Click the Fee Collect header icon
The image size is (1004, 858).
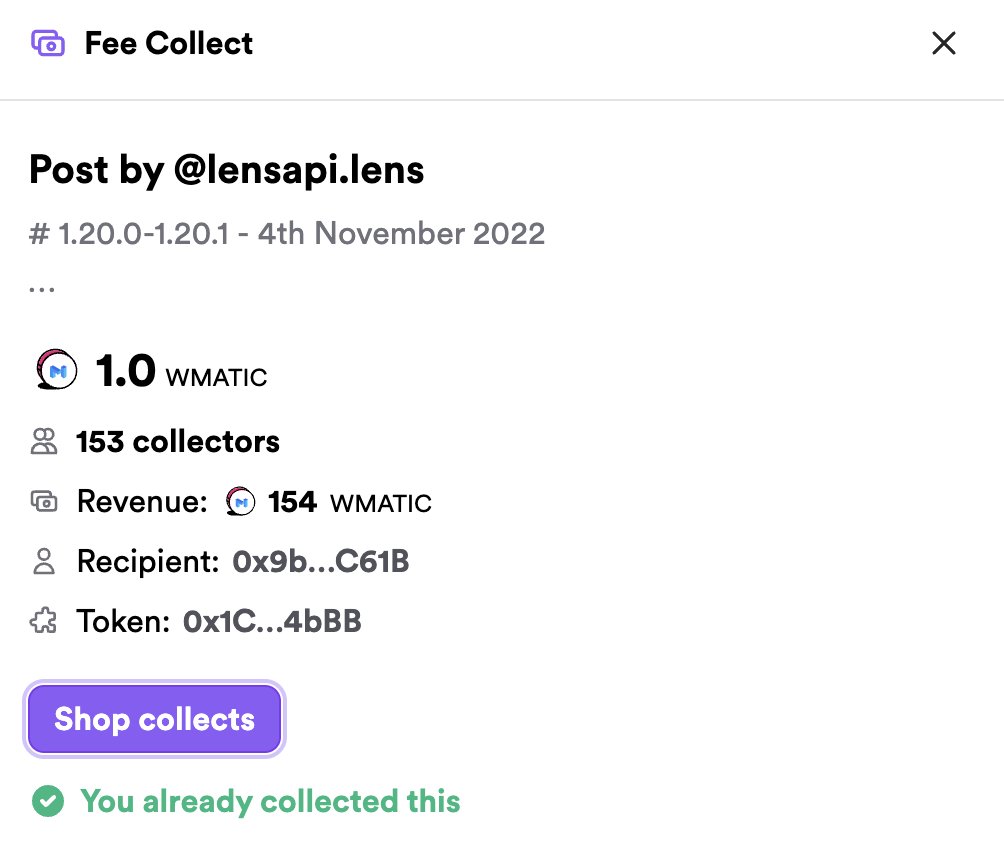48,44
